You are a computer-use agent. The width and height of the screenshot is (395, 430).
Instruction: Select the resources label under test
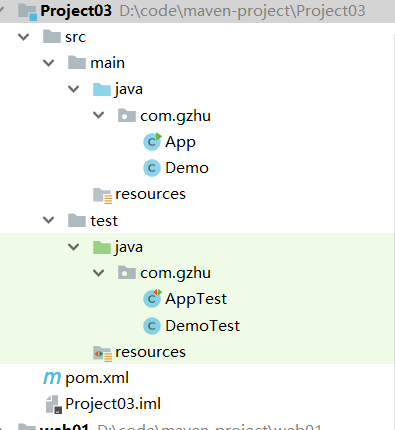[150, 352]
